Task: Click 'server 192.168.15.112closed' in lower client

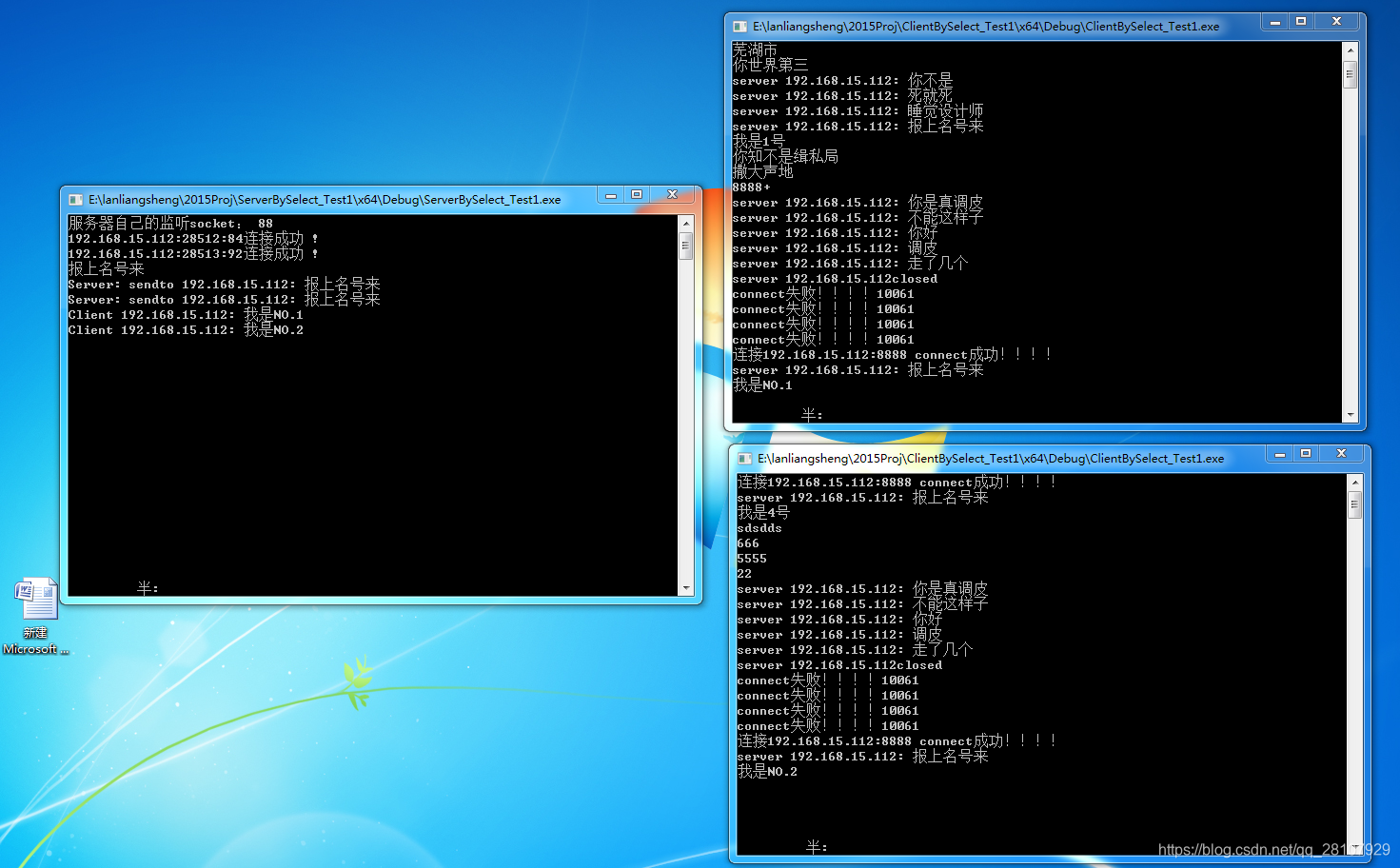Action: click(839, 665)
